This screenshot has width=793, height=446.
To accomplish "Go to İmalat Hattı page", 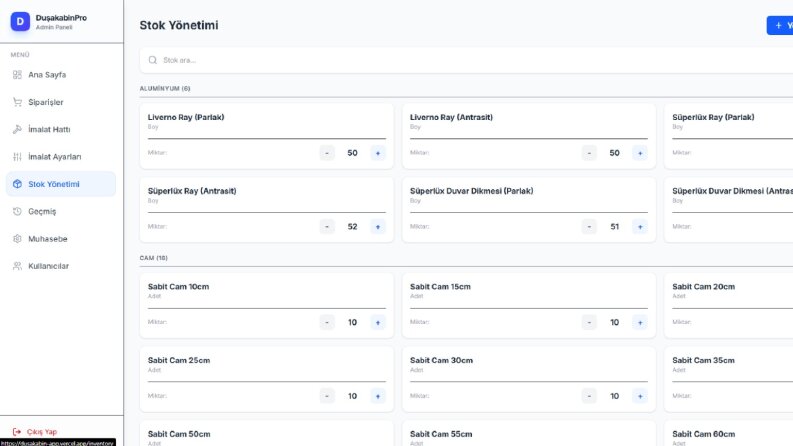I will [61, 129].
